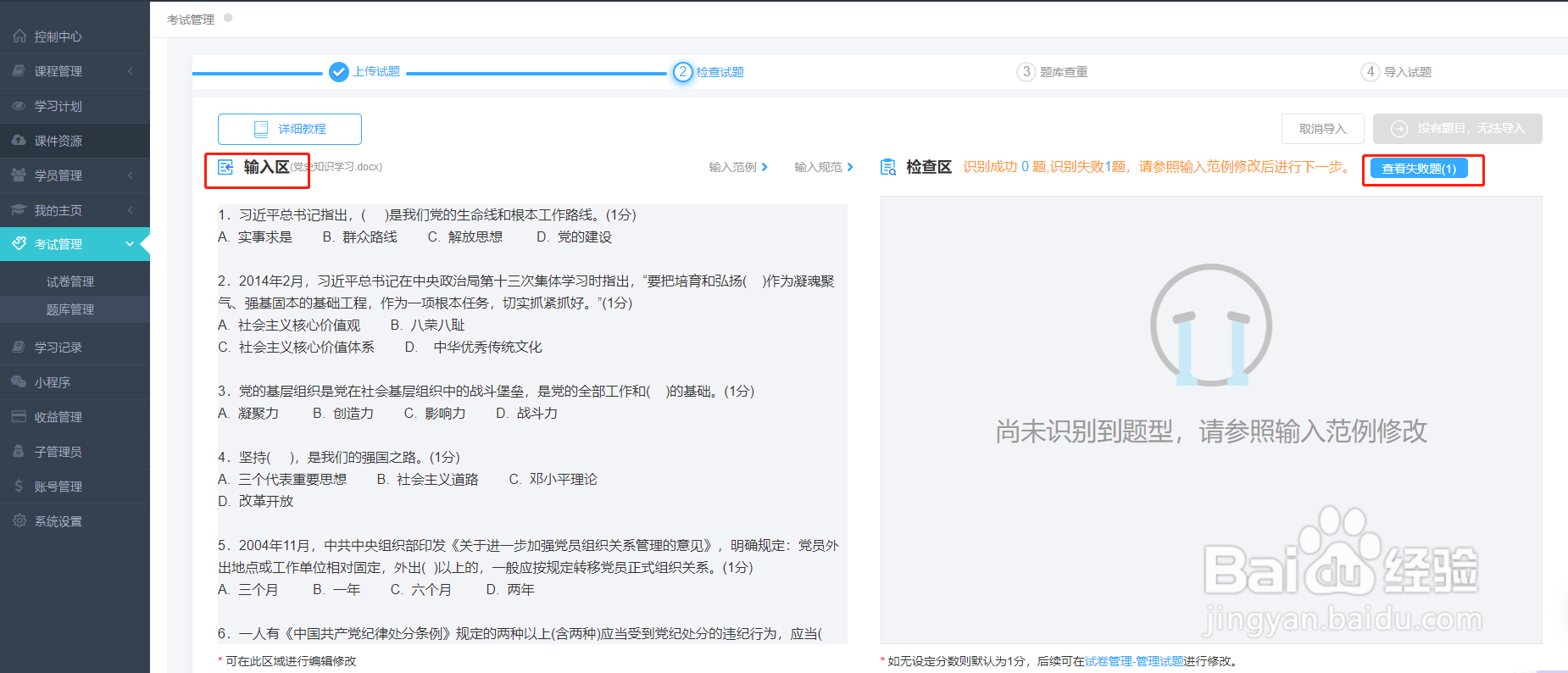Viewport: 1568px width, 673px height.
Task: Click the book icon in 详细教程 button
Action: (x=261, y=129)
